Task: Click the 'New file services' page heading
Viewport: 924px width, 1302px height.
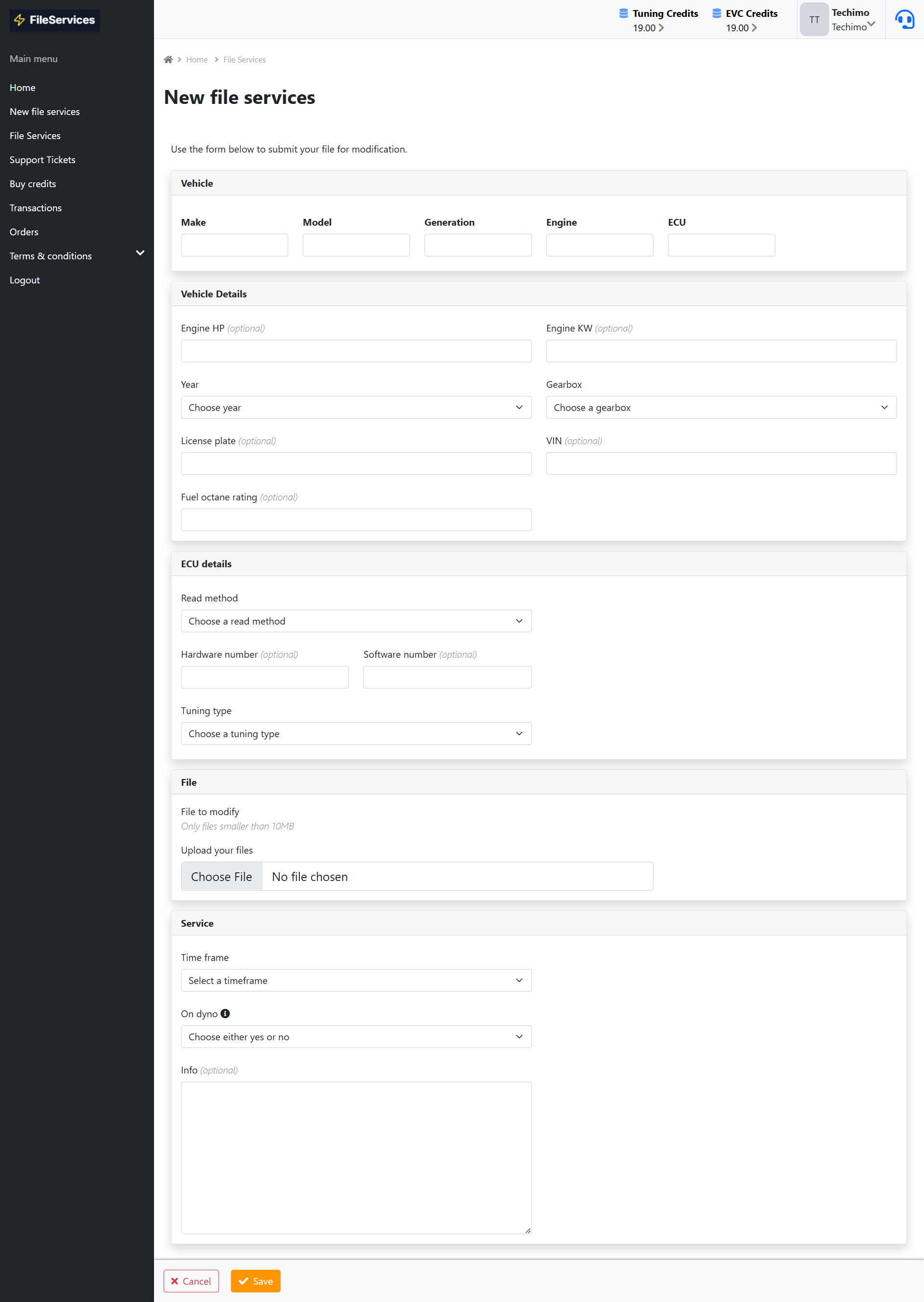Action: pos(240,97)
